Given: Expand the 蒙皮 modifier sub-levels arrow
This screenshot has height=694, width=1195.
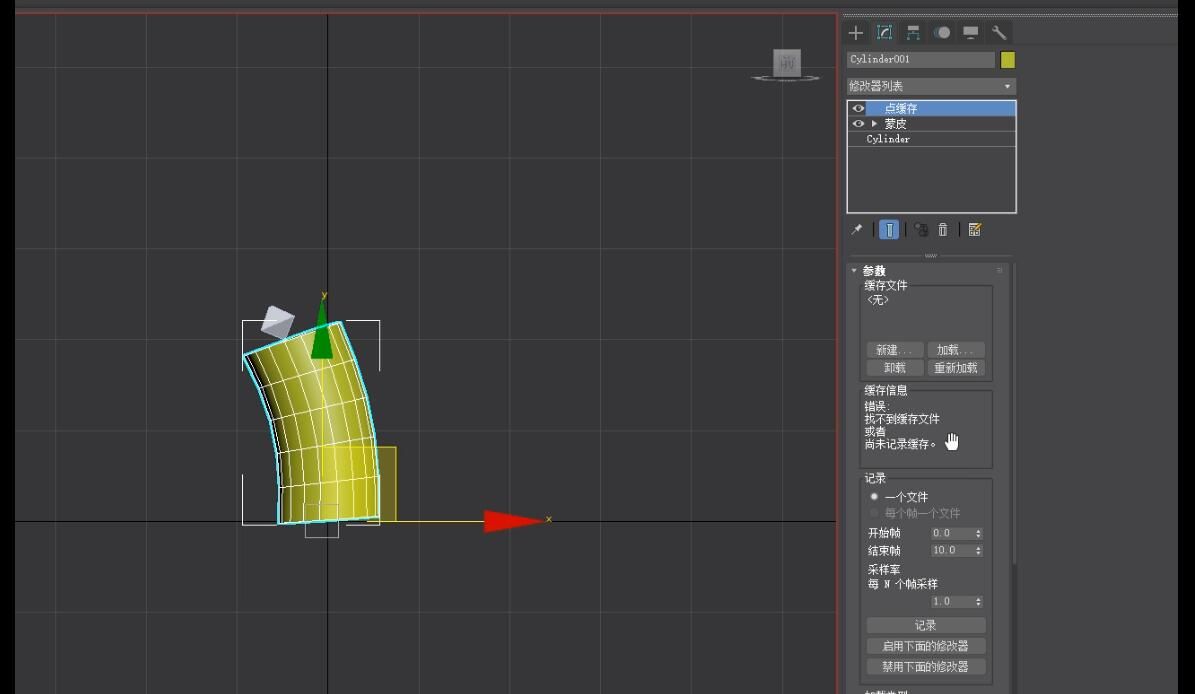Looking at the screenshot, I should [x=874, y=123].
